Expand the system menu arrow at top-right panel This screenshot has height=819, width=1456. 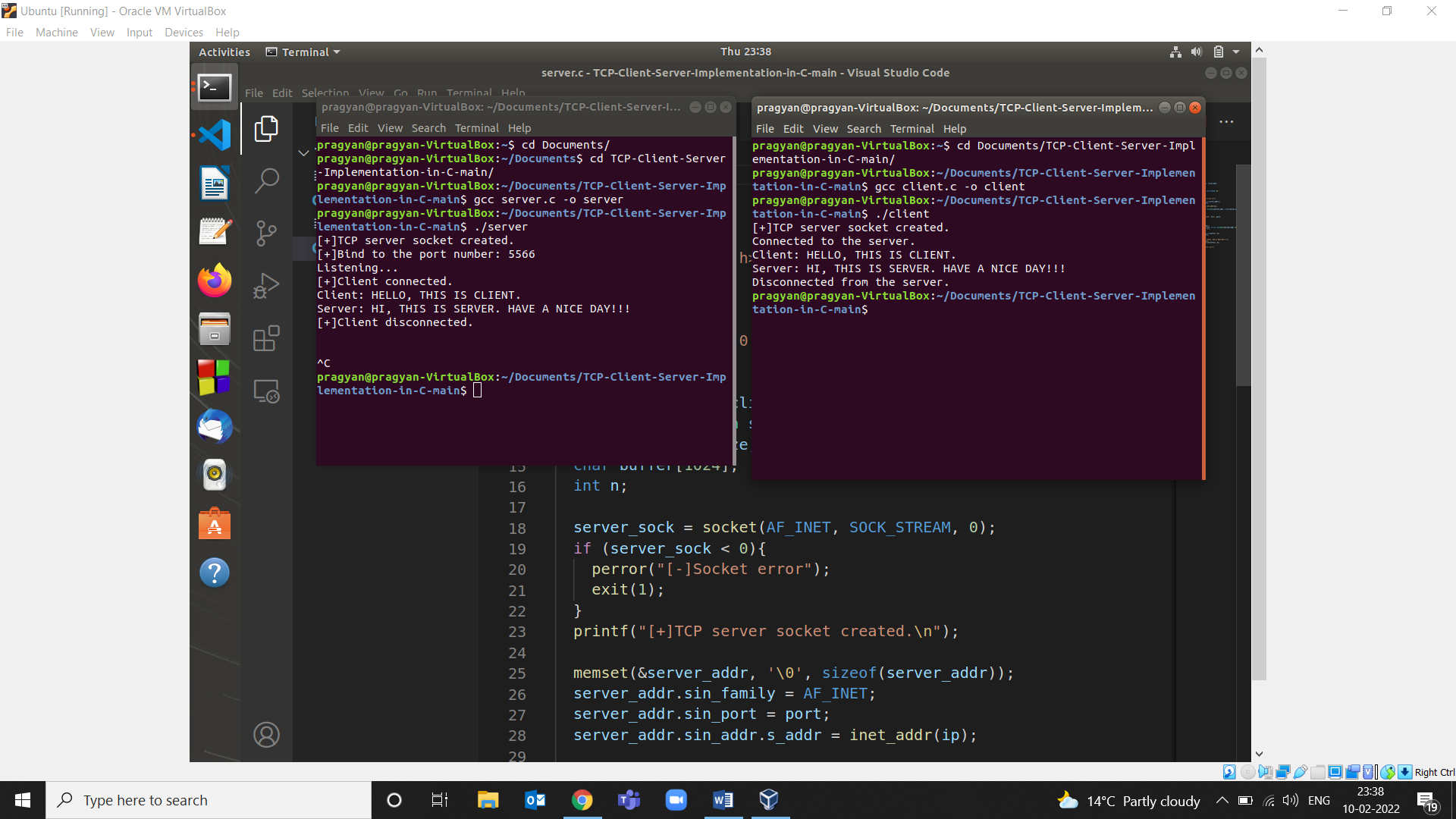(x=1235, y=52)
